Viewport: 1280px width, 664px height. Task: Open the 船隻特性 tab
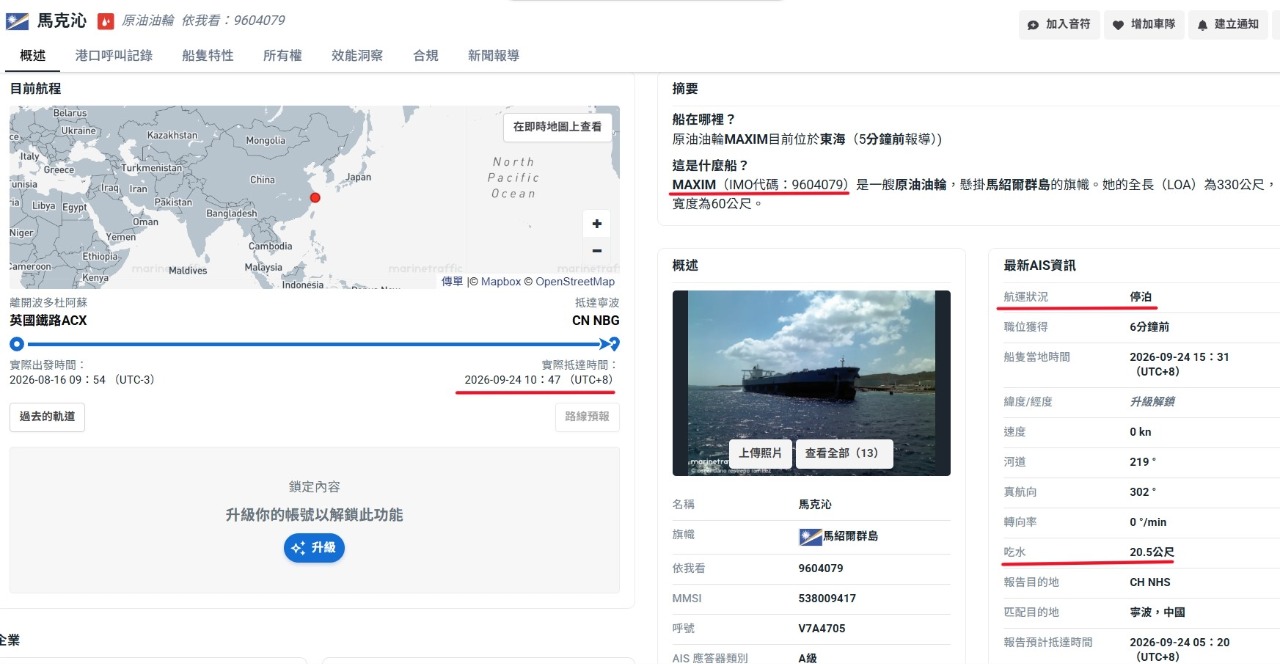(x=208, y=56)
